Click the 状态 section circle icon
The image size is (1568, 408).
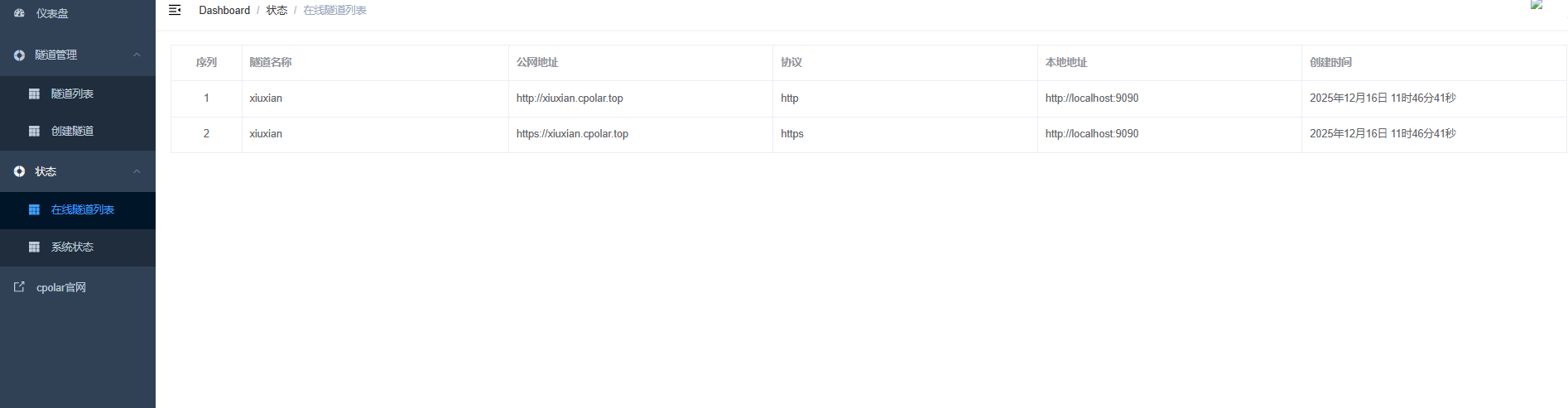coord(19,171)
